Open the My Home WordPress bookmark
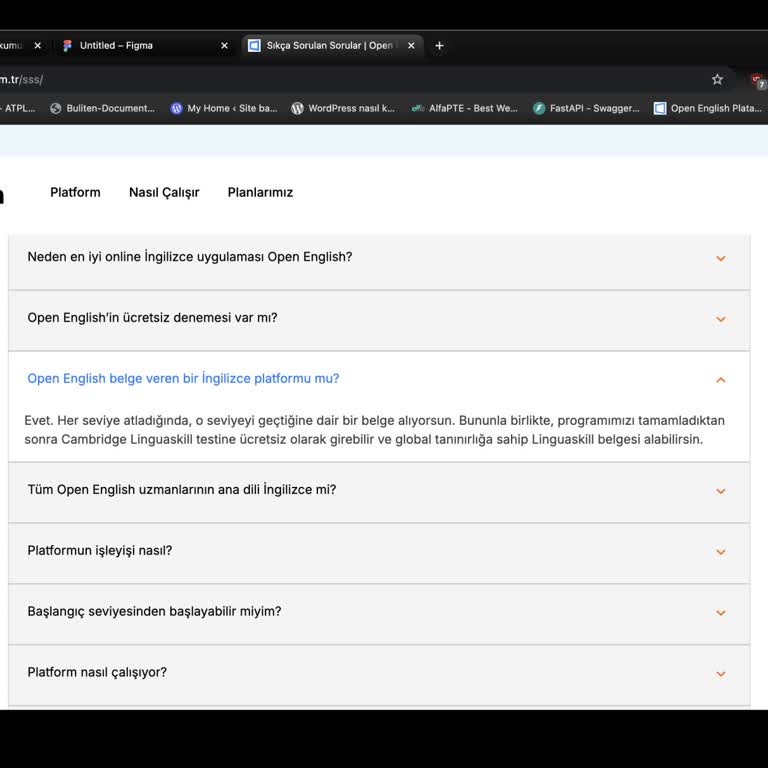 click(x=224, y=108)
